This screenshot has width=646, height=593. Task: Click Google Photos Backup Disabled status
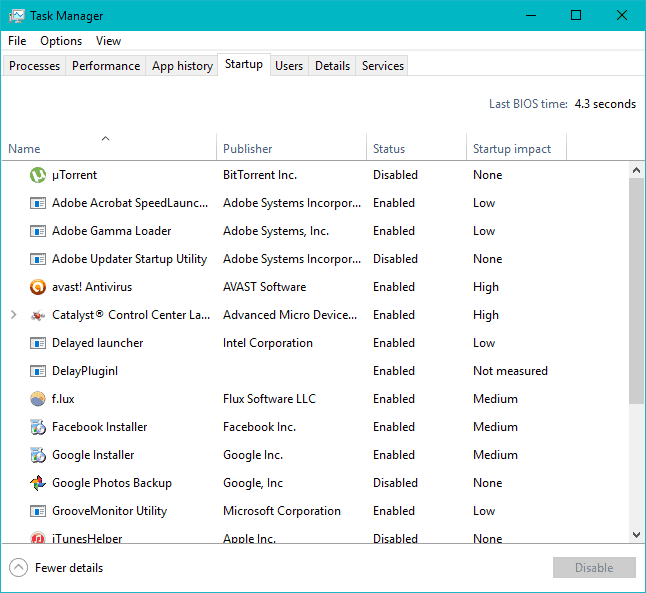click(395, 483)
